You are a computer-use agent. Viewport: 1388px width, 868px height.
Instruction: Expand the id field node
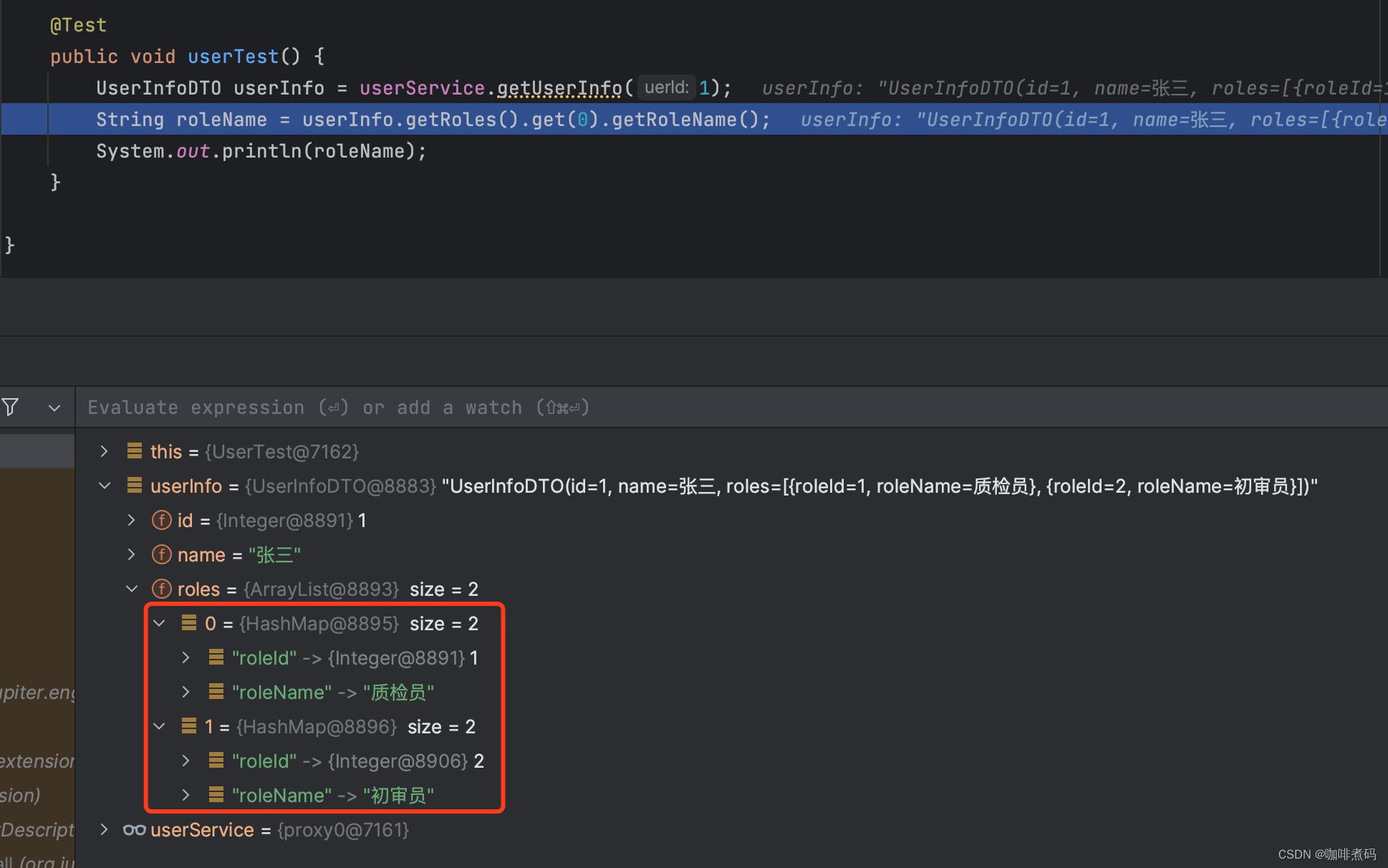coord(132,520)
